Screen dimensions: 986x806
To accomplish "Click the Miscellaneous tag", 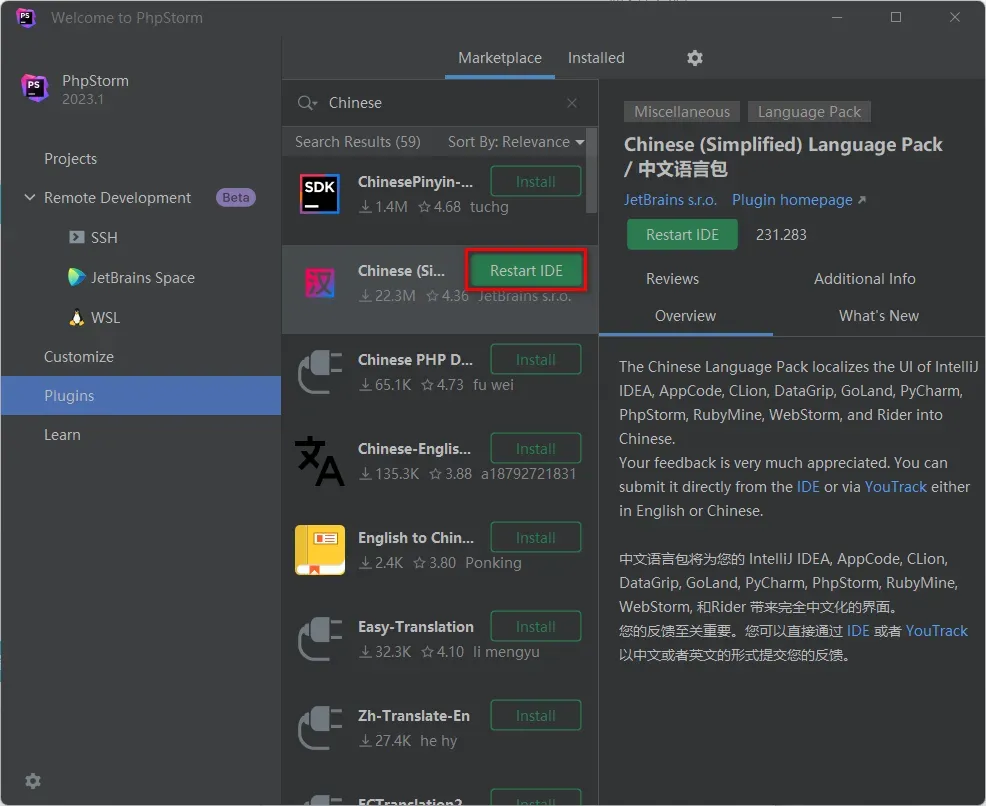I will click(x=682, y=112).
